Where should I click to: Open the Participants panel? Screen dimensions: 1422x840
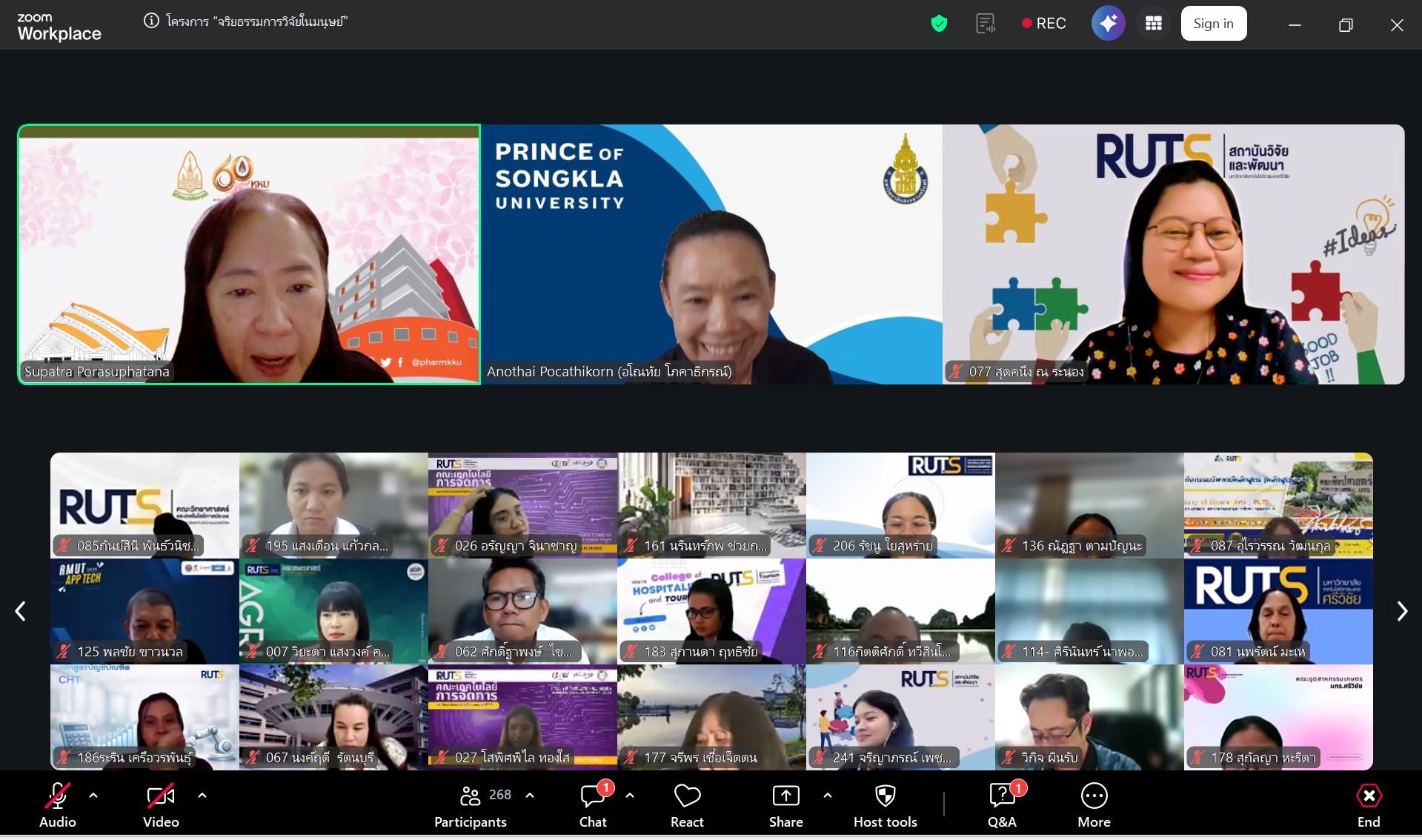click(x=471, y=804)
